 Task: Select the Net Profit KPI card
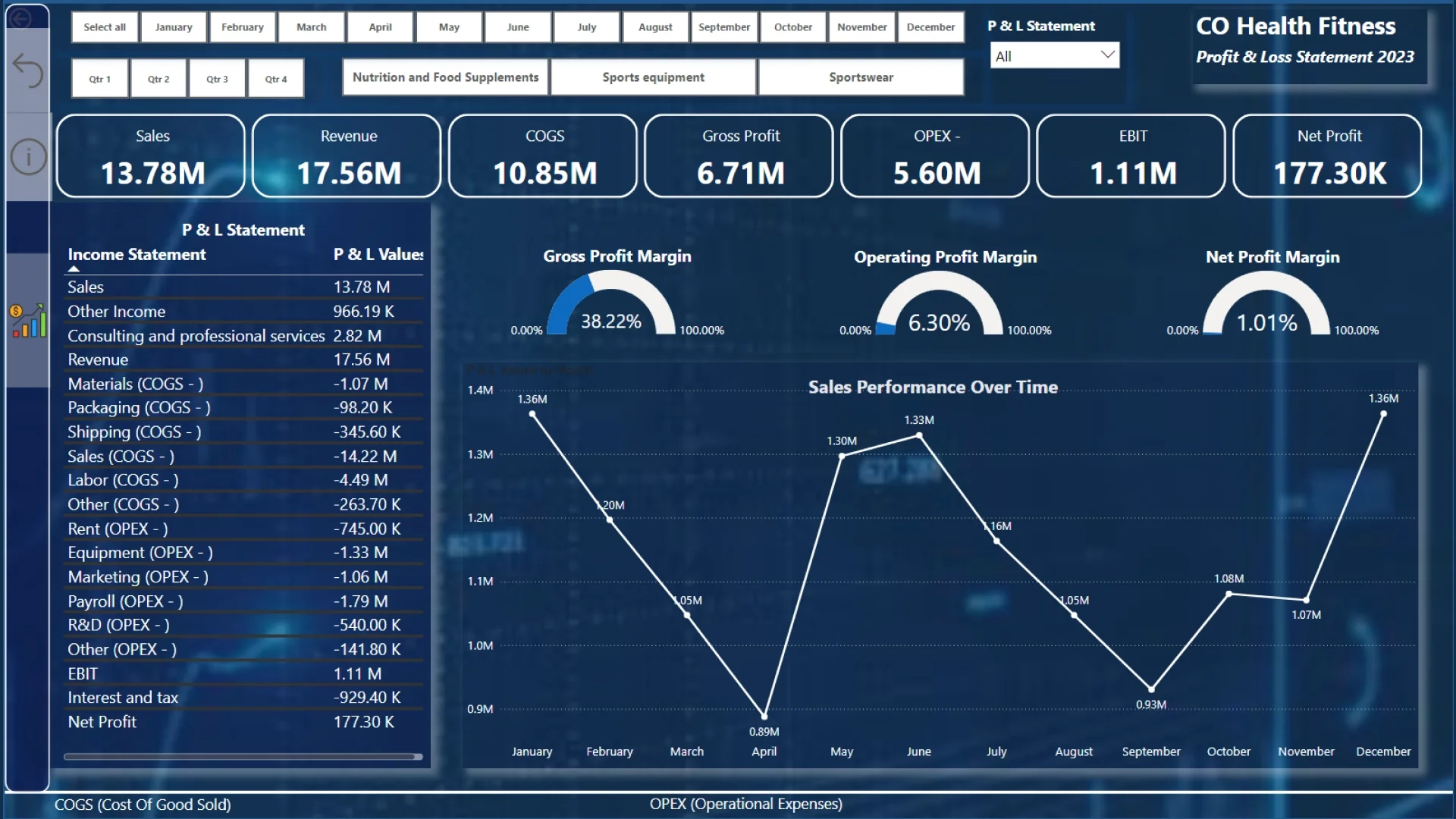coord(1327,155)
